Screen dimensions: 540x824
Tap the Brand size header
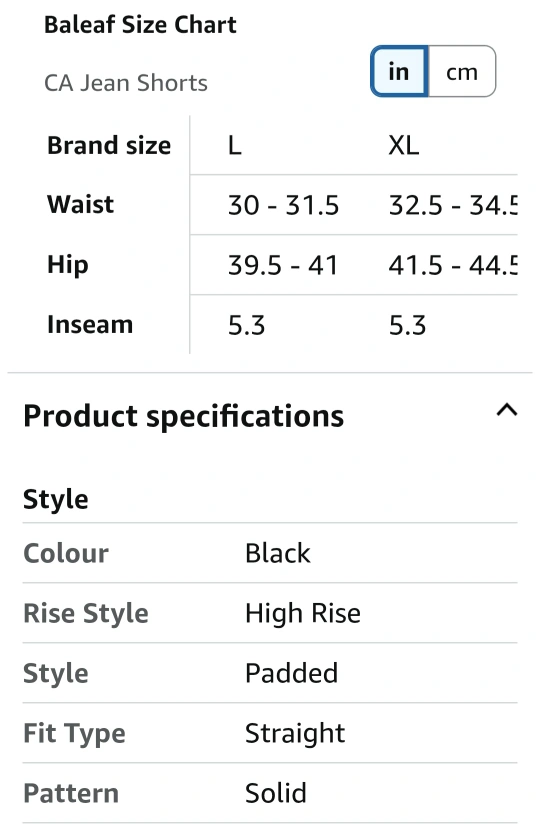point(109,146)
